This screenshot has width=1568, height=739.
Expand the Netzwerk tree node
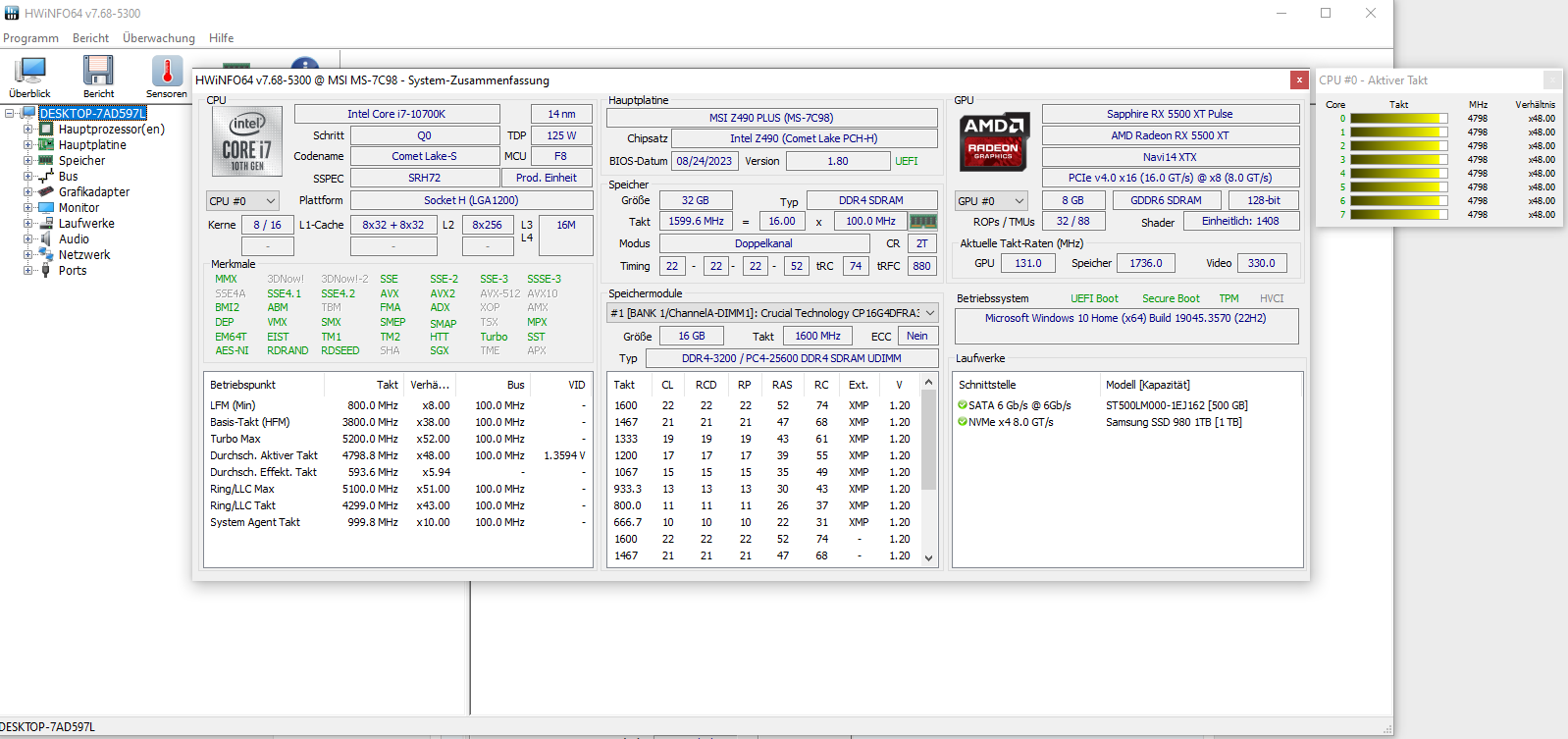click(x=28, y=254)
